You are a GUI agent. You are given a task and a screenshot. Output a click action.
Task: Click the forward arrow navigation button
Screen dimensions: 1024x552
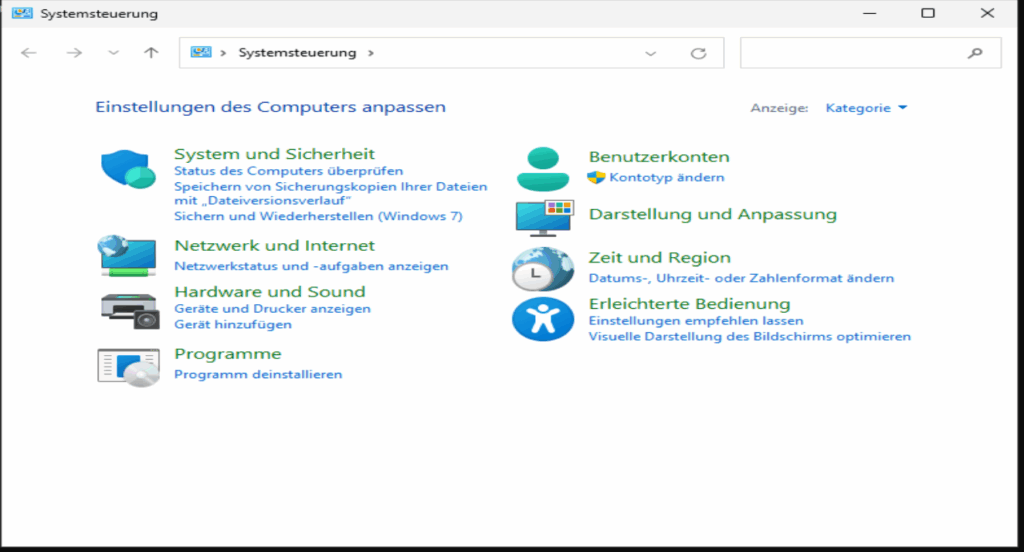74,53
